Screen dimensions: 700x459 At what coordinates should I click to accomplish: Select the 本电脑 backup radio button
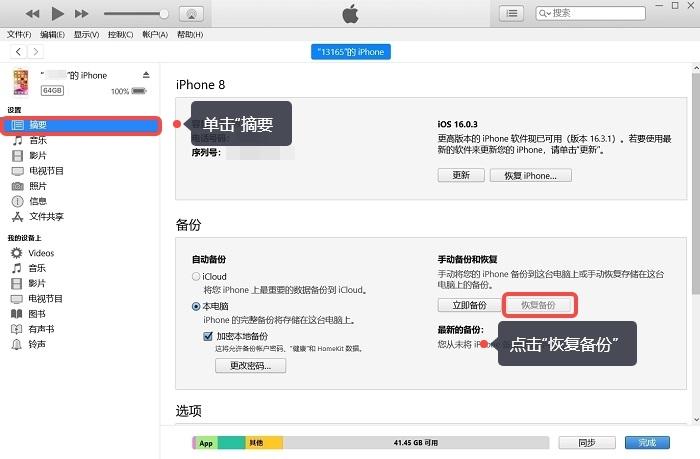point(196,306)
